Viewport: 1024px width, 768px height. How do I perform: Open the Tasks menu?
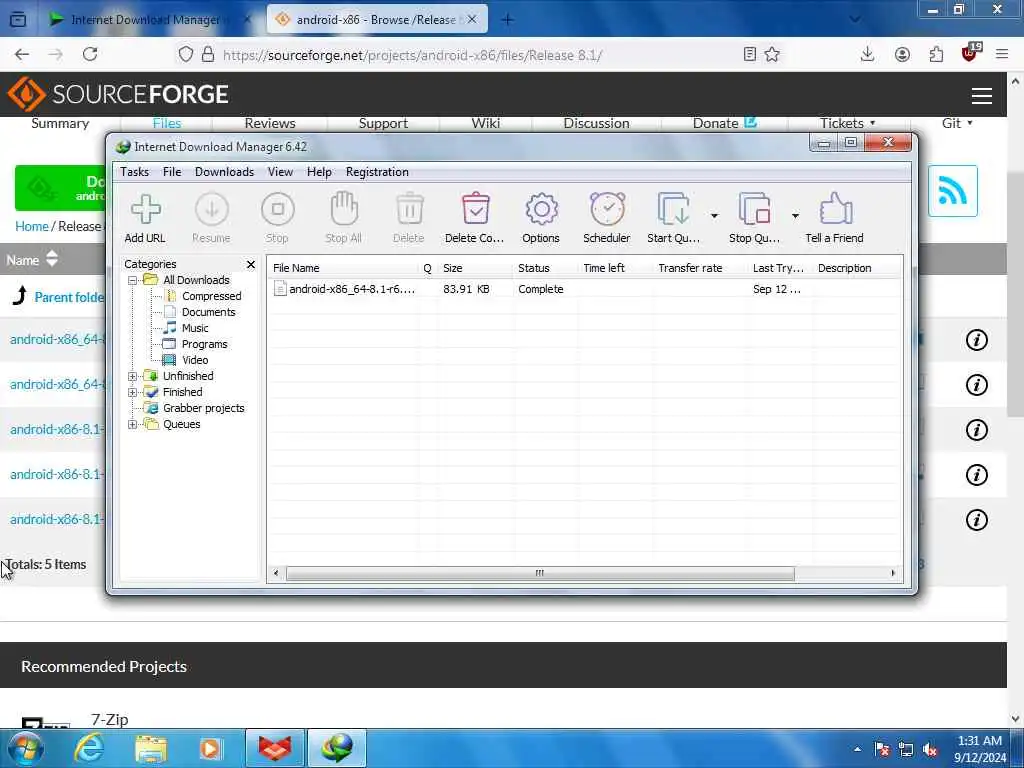(135, 172)
